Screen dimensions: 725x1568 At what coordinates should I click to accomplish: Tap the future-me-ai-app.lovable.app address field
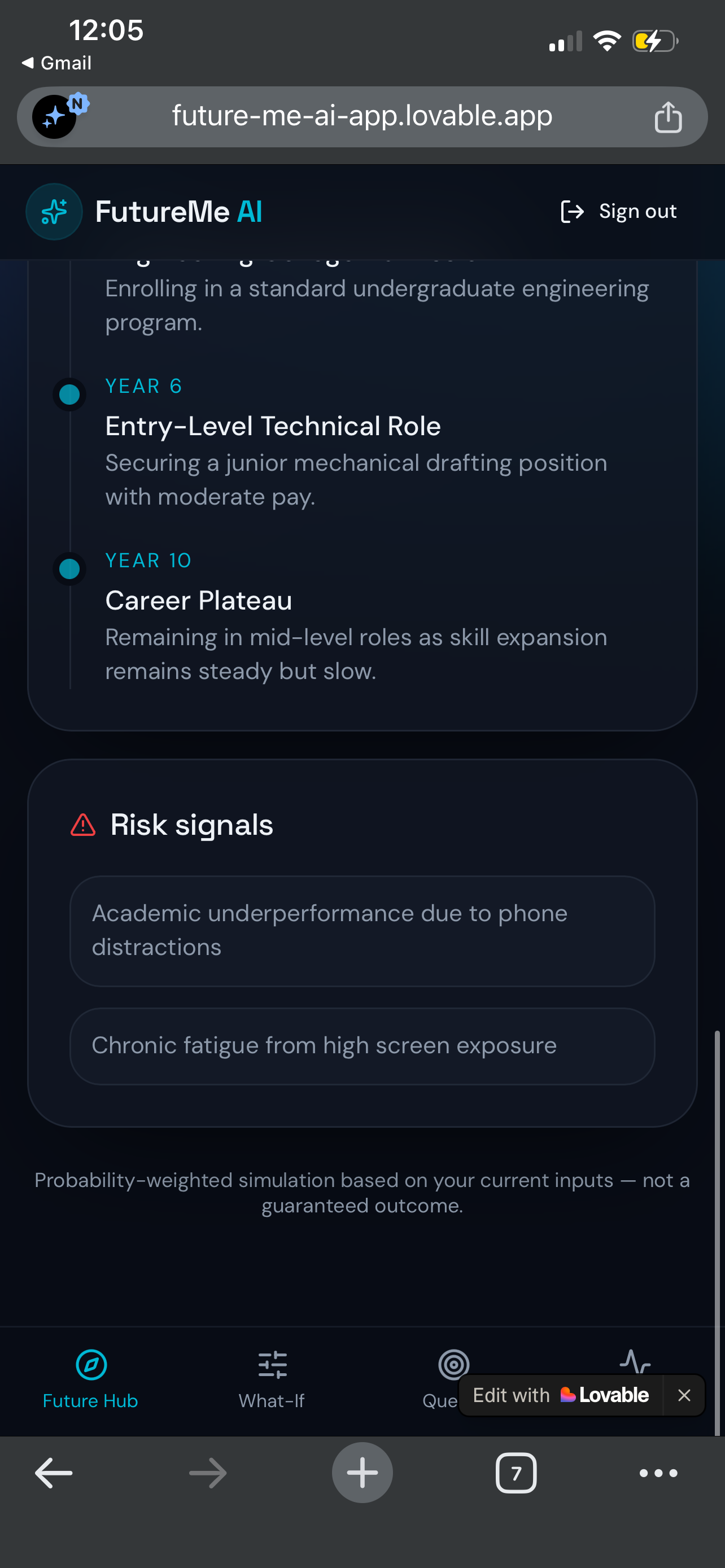pyautogui.click(x=362, y=116)
